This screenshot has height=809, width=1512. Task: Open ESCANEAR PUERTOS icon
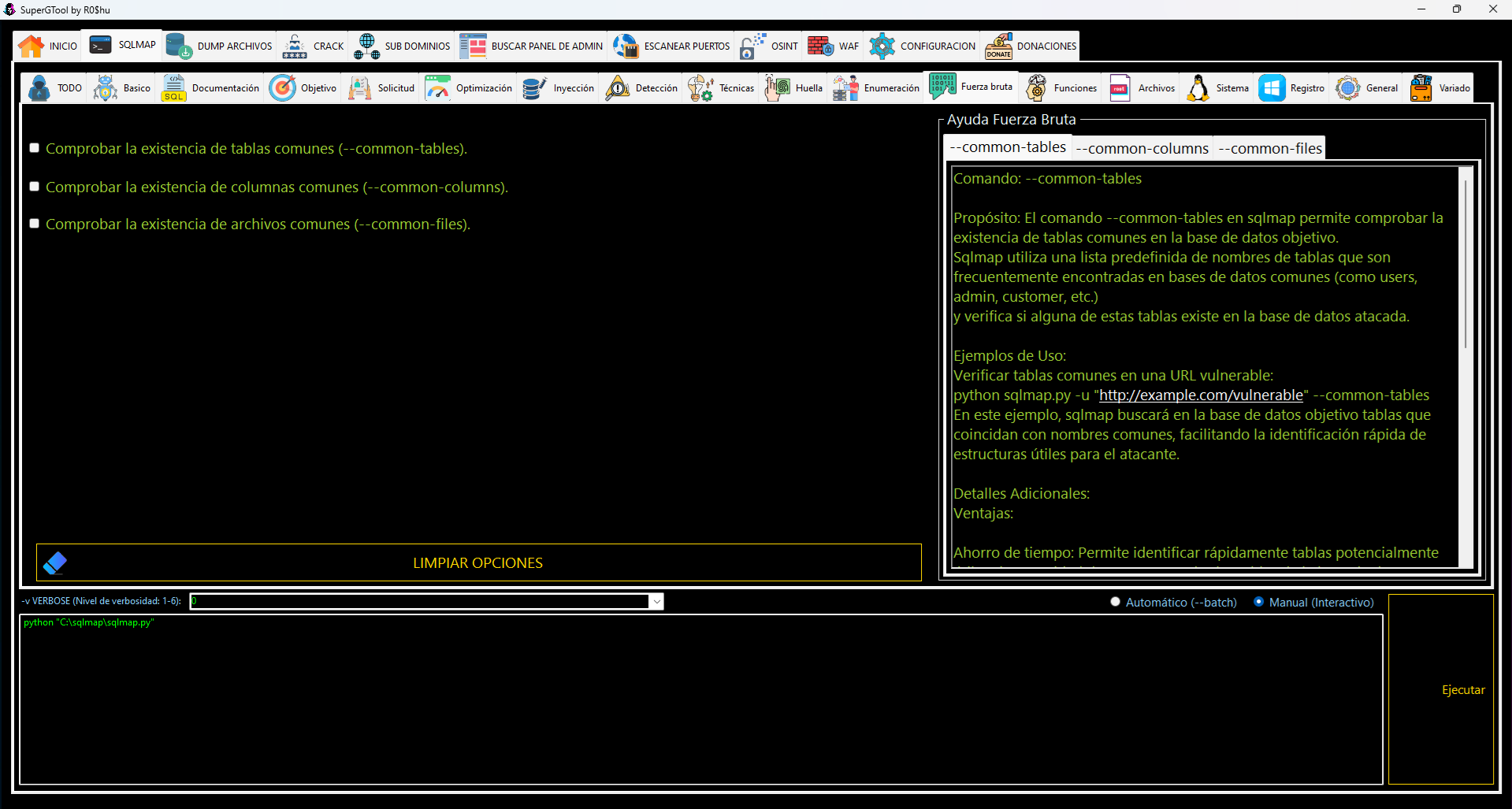(626, 46)
